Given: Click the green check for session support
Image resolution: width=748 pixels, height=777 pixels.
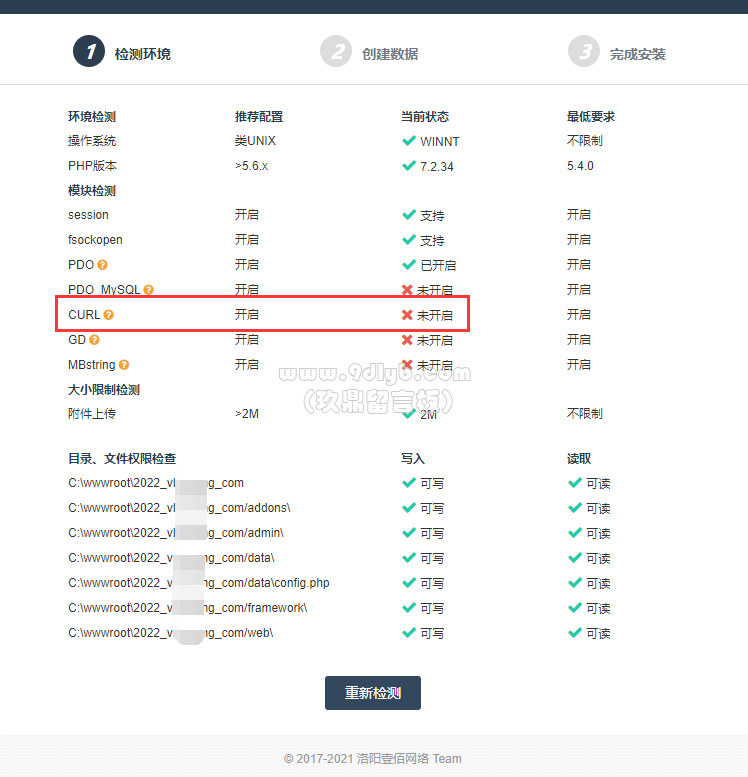Looking at the screenshot, I should (408, 215).
